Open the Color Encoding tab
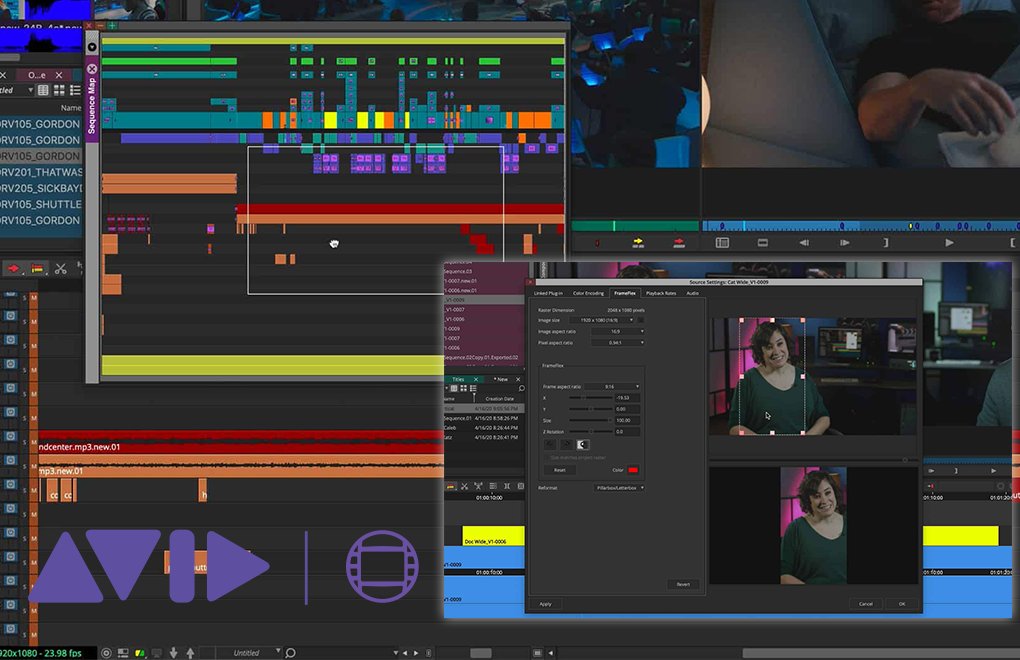Screen dimensions: 1020x660 coord(588,293)
